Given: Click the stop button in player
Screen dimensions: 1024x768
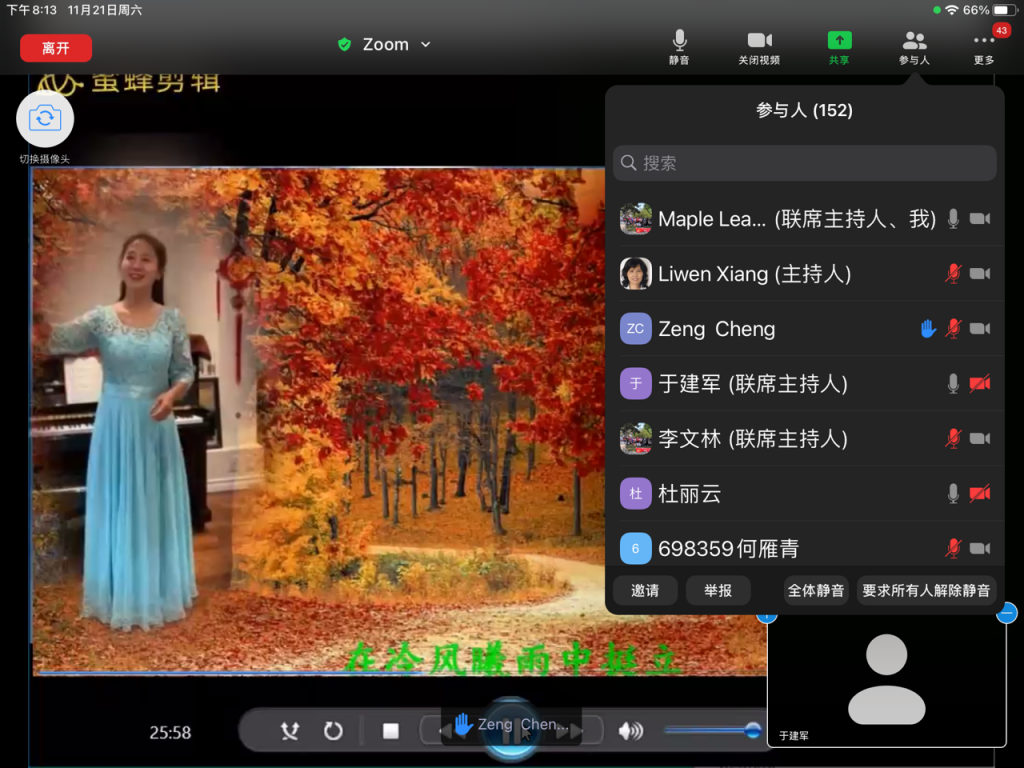Looking at the screenshot, I should click(391, 731).
